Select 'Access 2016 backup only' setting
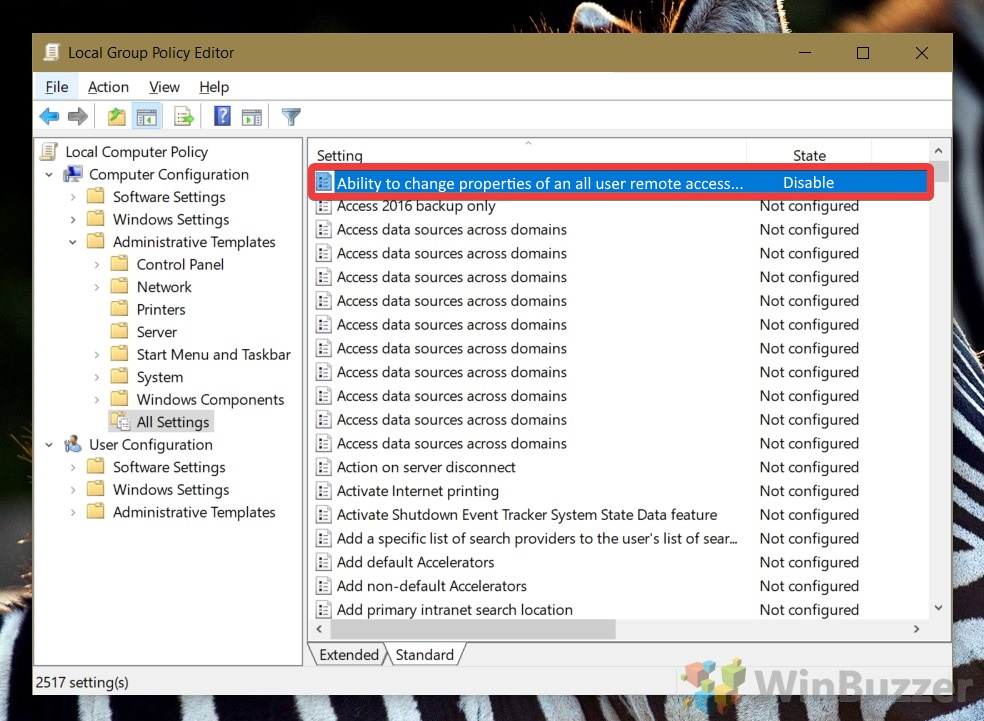 coord(416,206)
